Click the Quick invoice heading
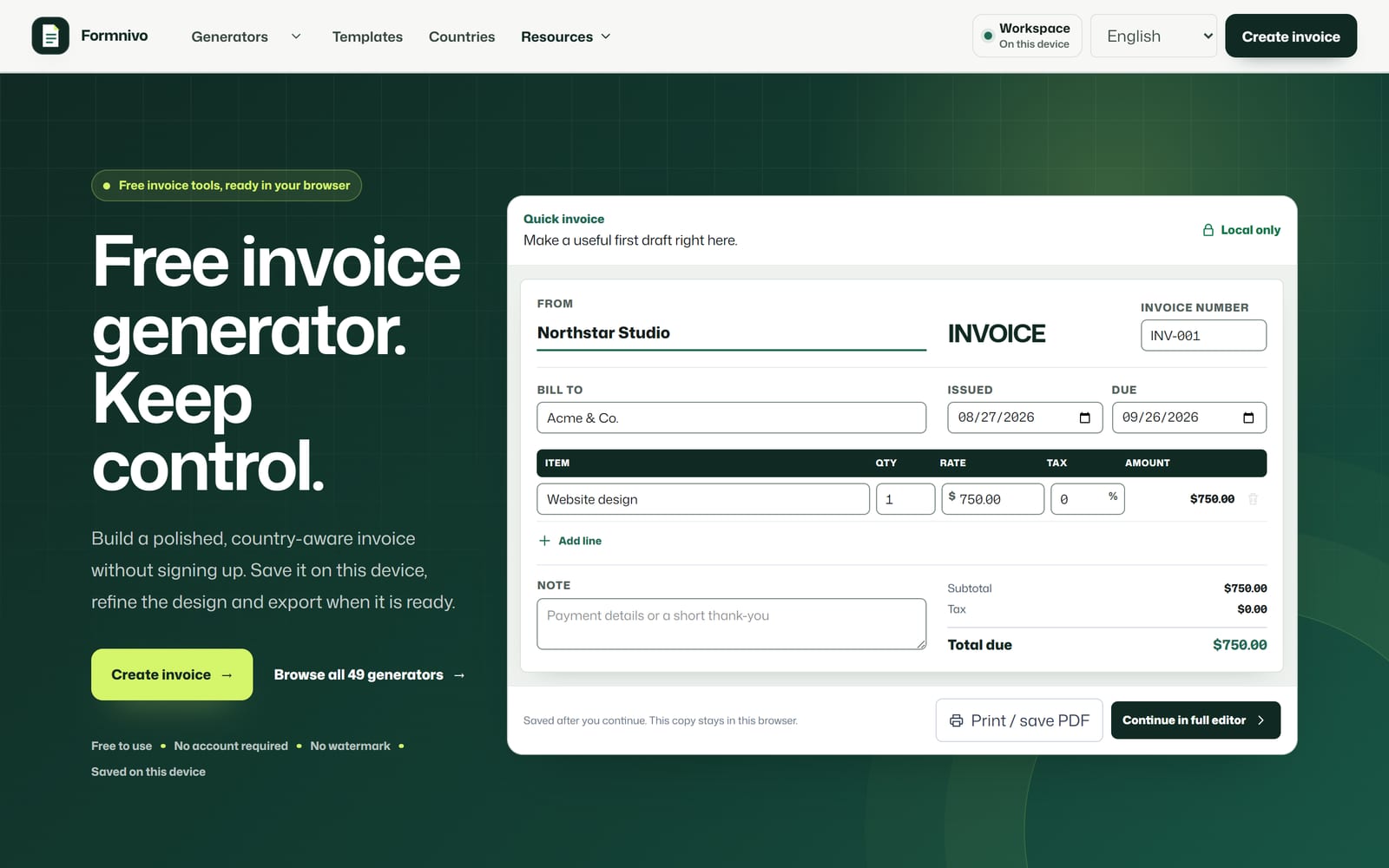 coord(563,219)
